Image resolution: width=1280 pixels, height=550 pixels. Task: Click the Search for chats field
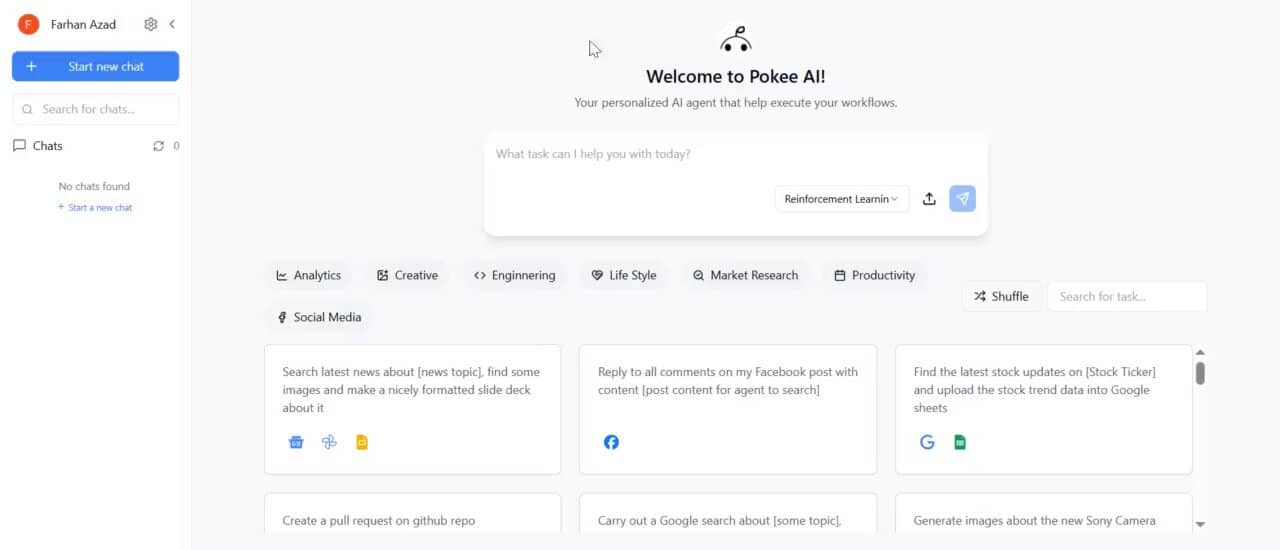click(x=96, y=110)
